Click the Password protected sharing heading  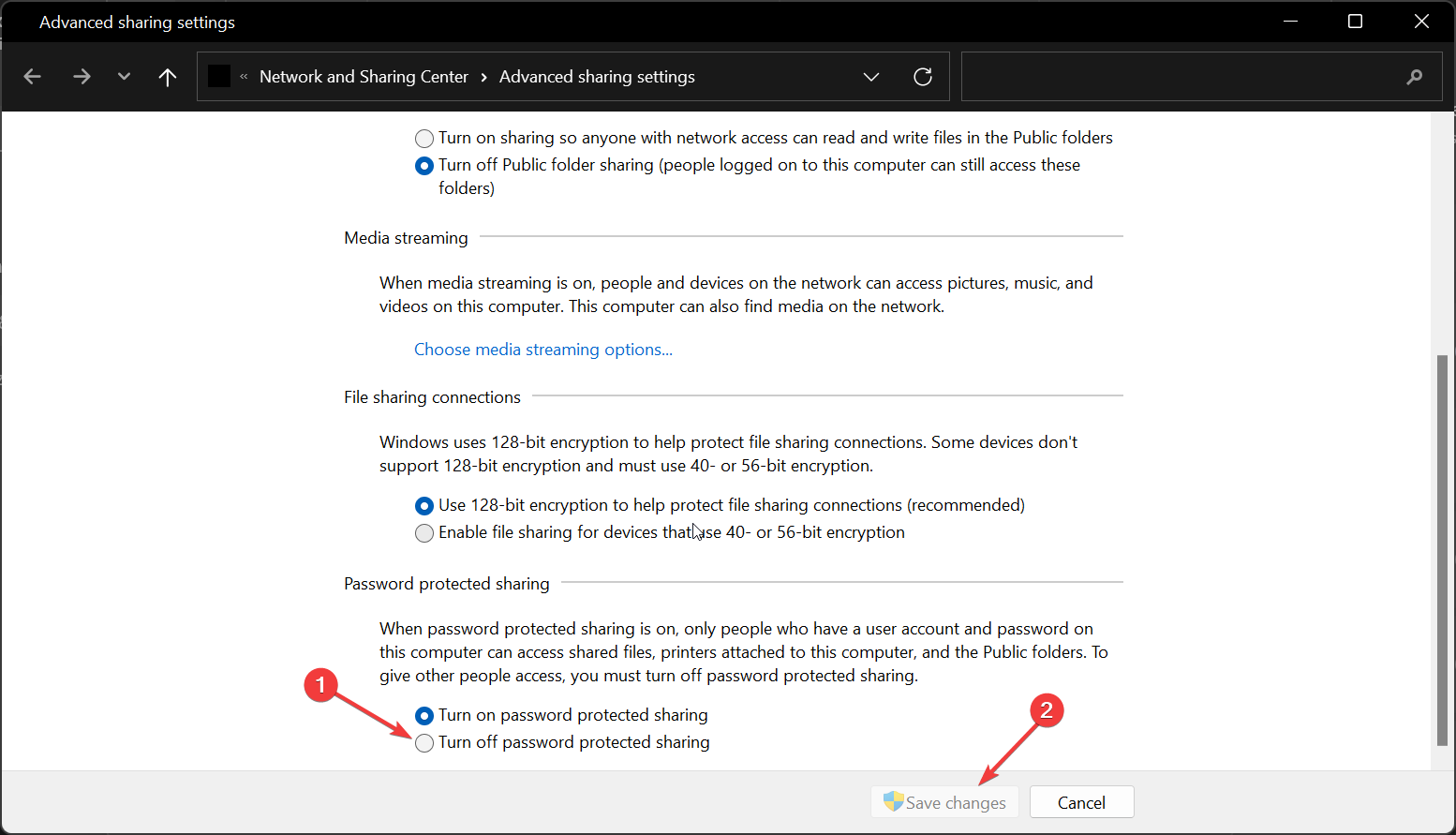tap(447, 584)
